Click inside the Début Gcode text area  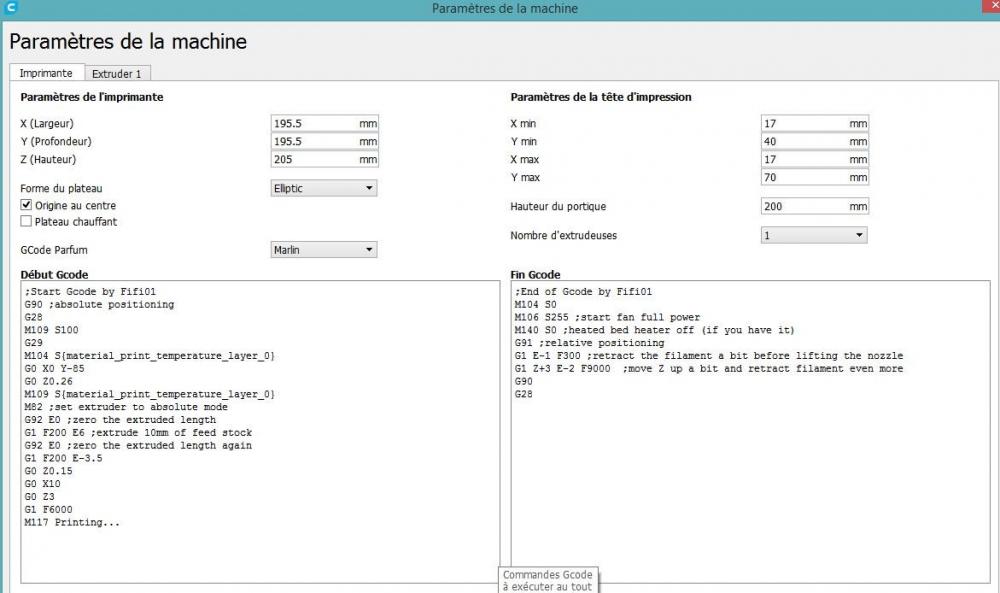click(260, 432)
